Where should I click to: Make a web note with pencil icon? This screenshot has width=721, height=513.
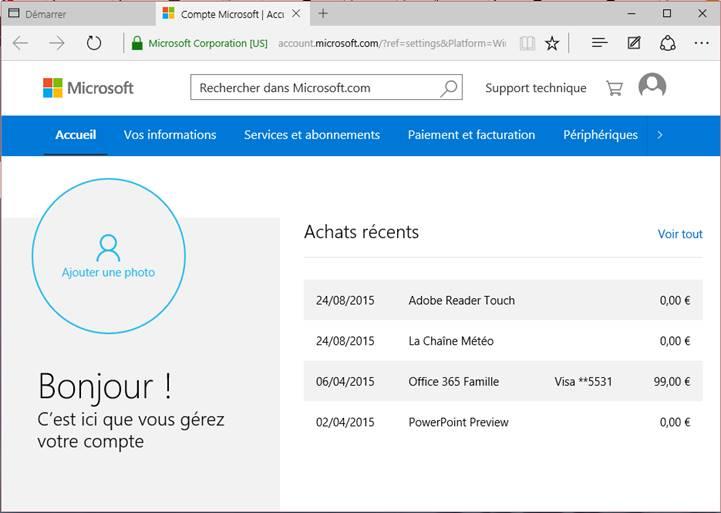point(634,43)
